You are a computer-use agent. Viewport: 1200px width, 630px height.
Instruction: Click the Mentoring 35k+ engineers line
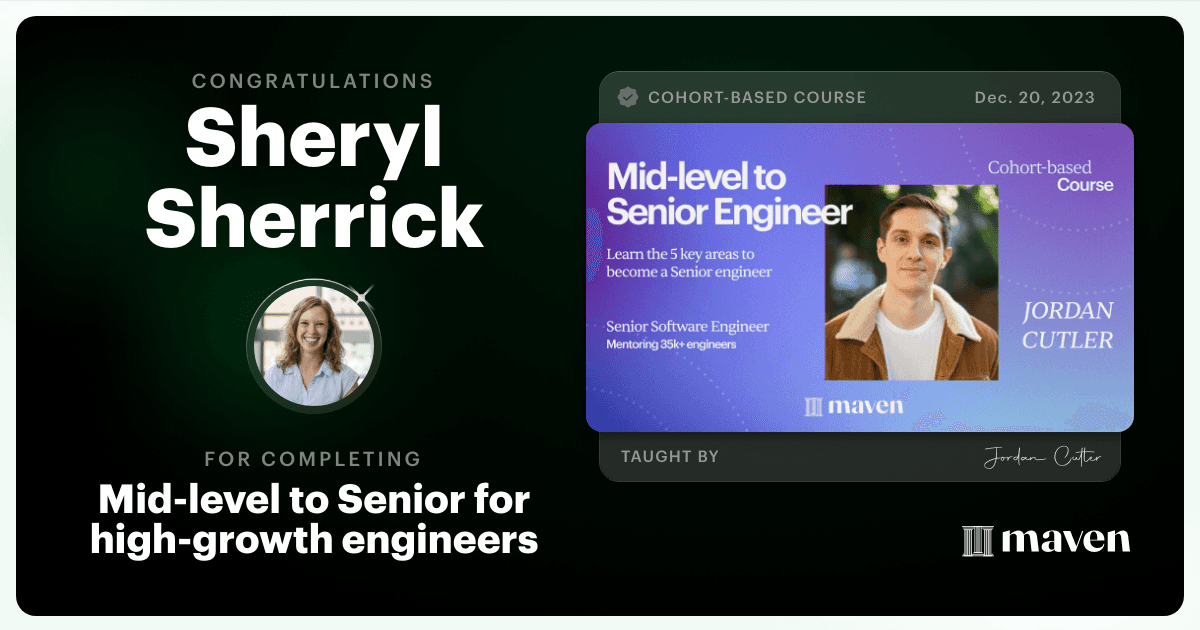point(669,345)
